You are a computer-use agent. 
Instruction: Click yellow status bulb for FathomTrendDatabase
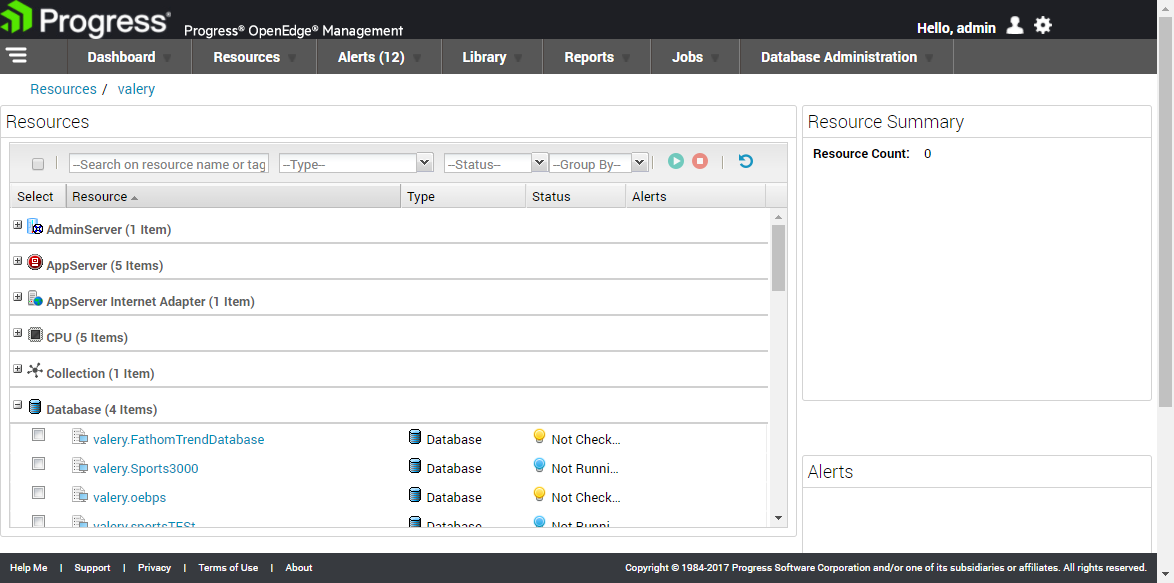(539, 437)
